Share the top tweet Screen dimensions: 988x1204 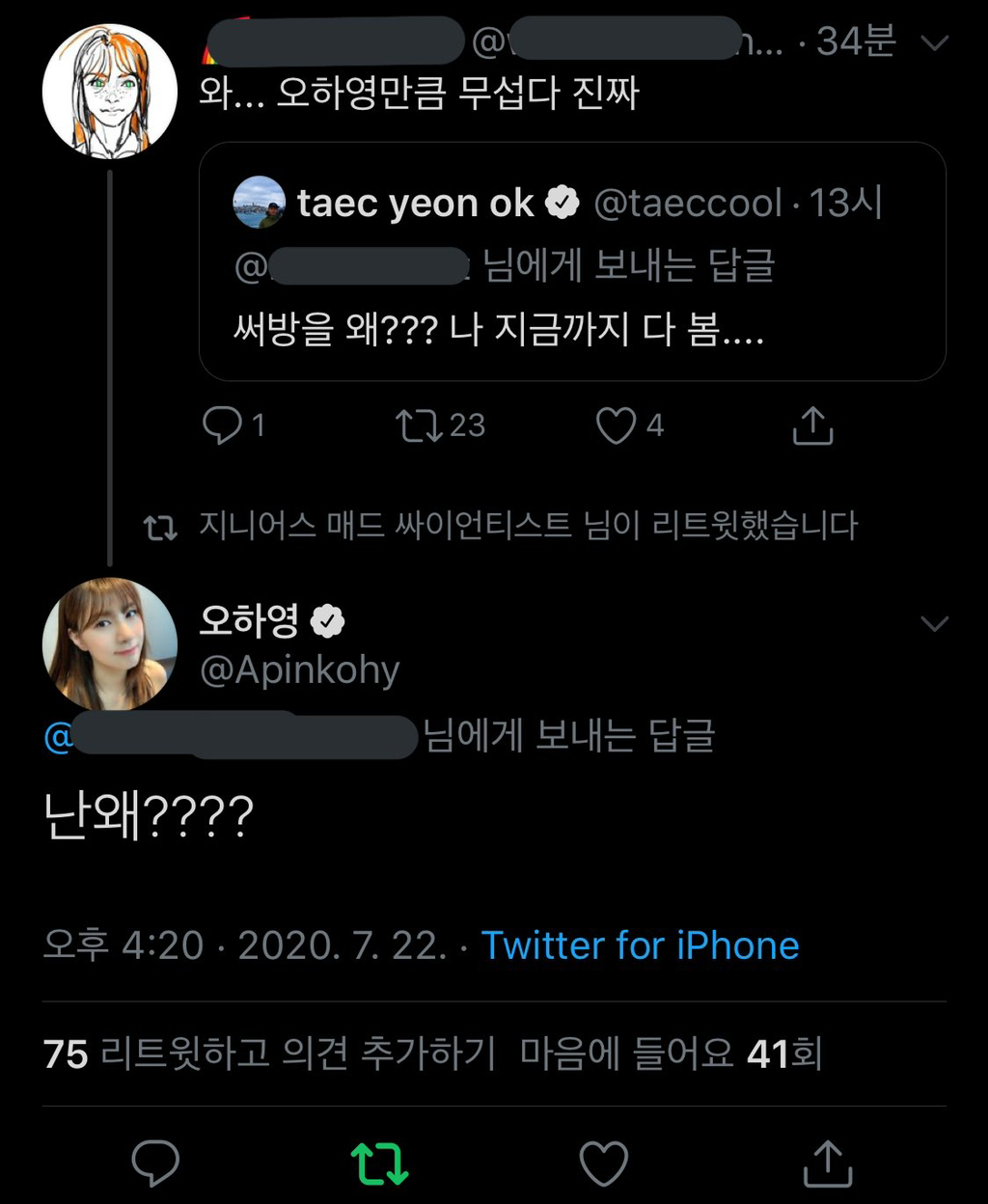pyautogui.click(x=812, y=425)
